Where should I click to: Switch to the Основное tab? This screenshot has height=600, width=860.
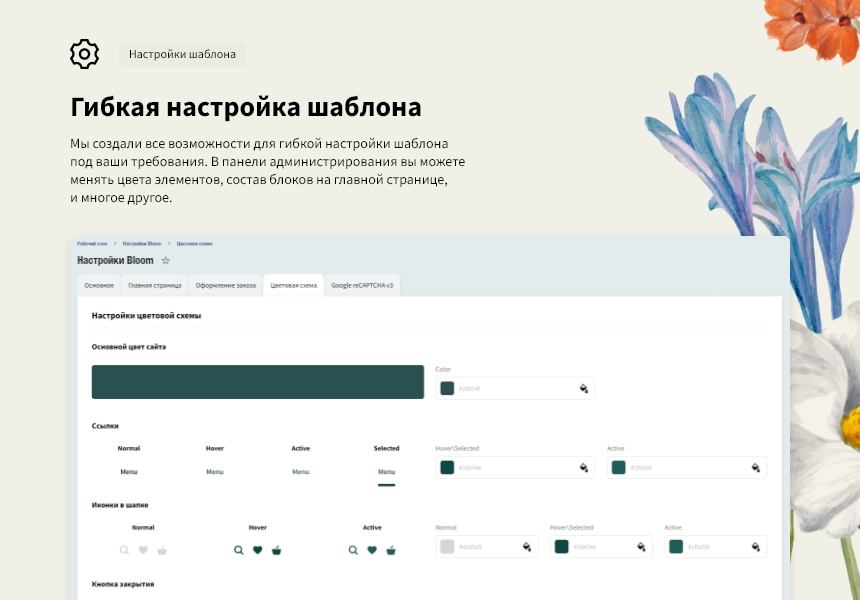pyautogui.click(x=101, y=284)
